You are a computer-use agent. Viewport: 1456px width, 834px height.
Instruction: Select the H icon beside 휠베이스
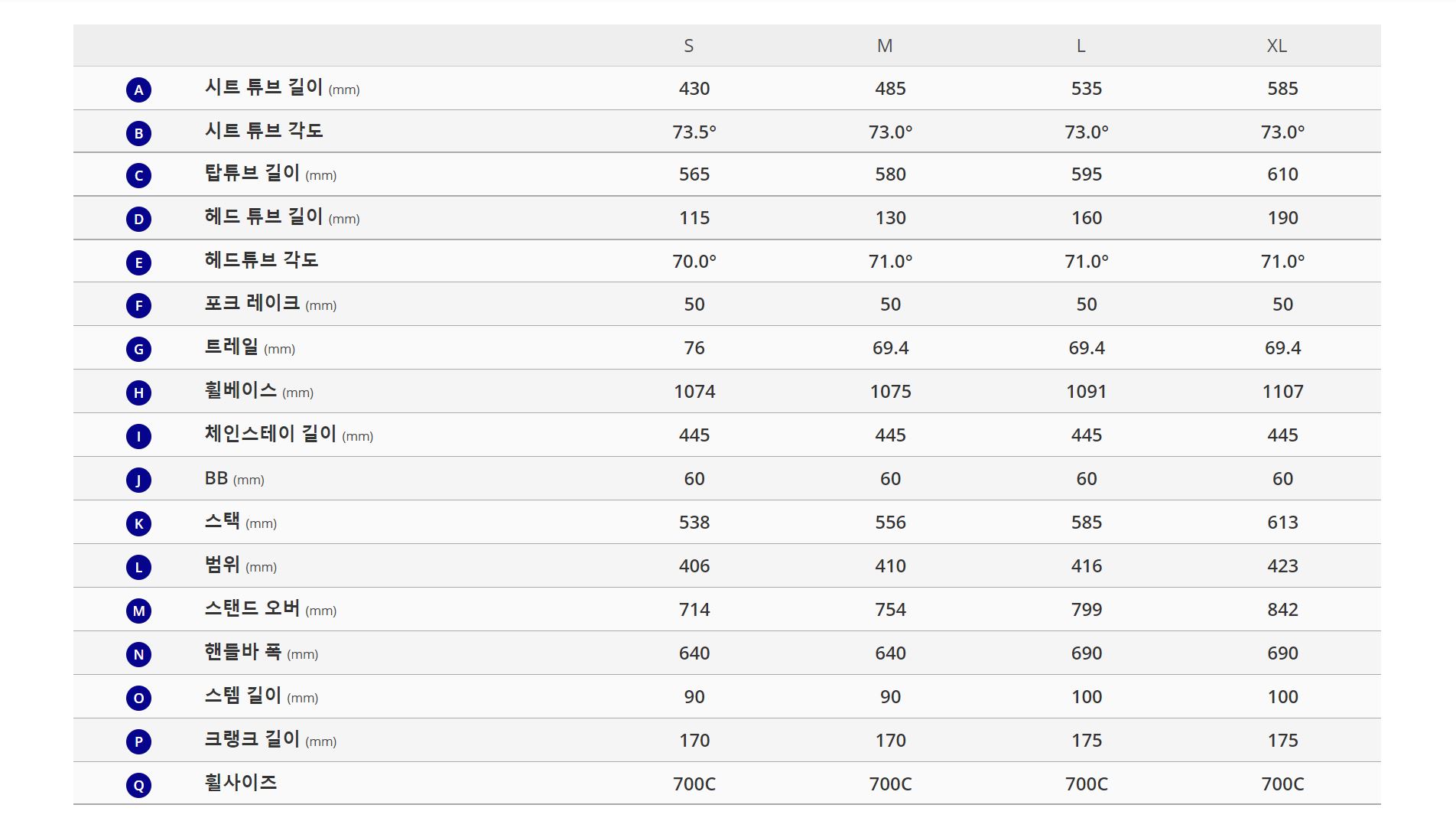coord(138,393)
